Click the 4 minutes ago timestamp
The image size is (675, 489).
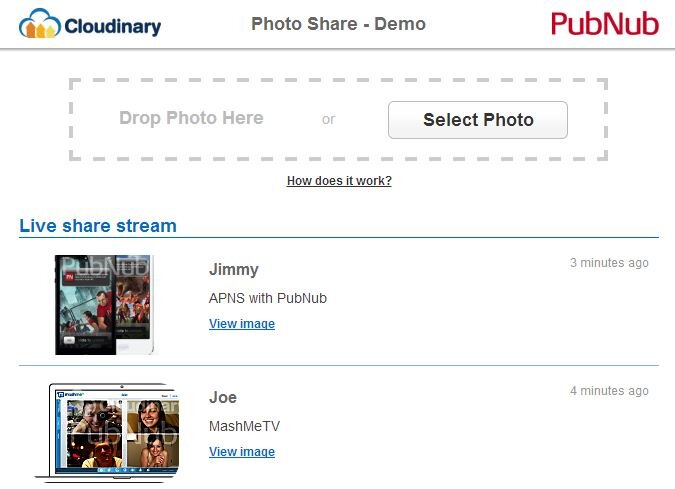coord(609,391)
